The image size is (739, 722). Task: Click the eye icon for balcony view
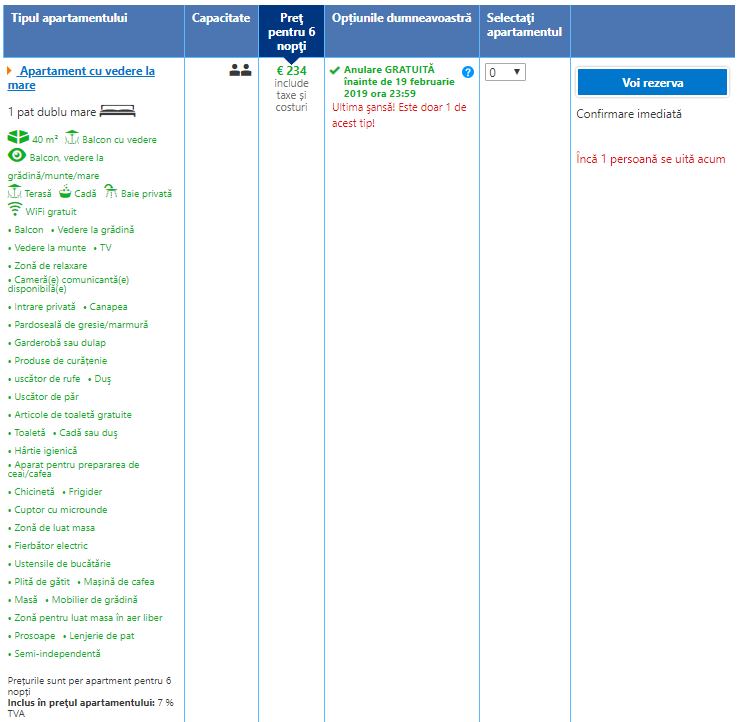point(16,156)
